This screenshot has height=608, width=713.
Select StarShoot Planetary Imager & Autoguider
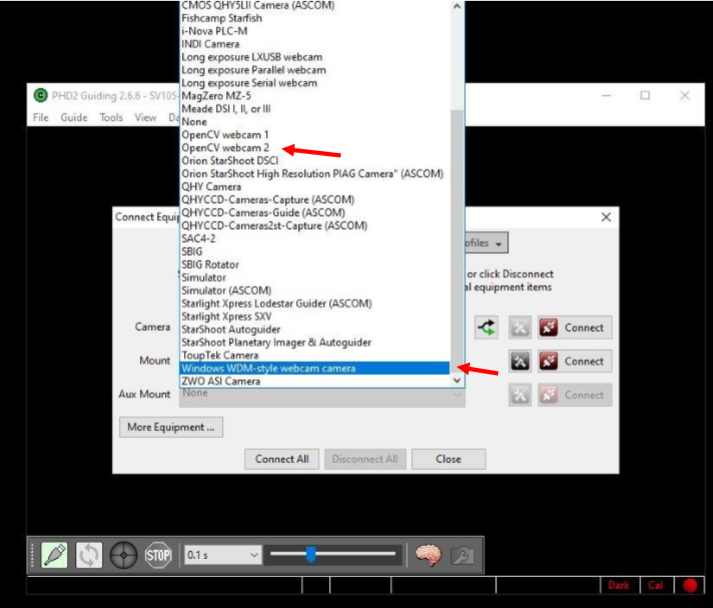pos(315,342)
